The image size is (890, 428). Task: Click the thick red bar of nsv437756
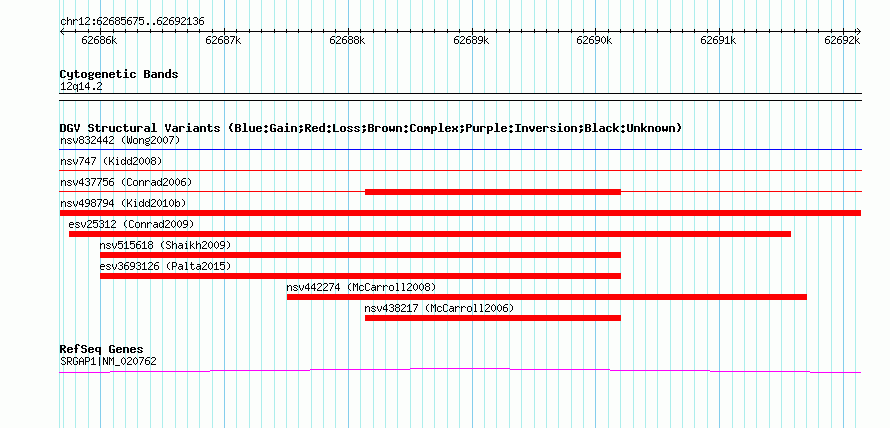pos(493,192)
